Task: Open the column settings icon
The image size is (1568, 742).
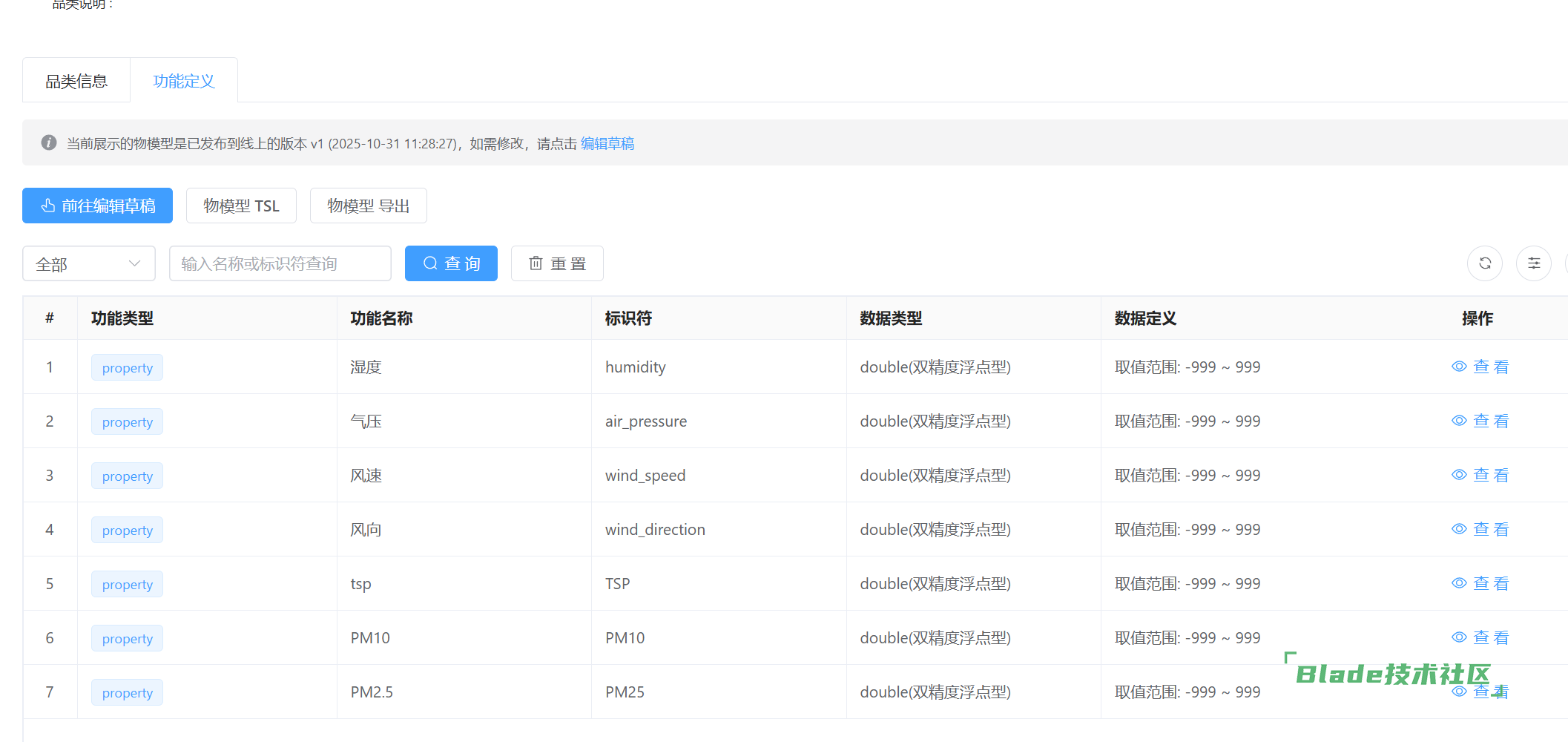Action: (x=1533, y=263)
